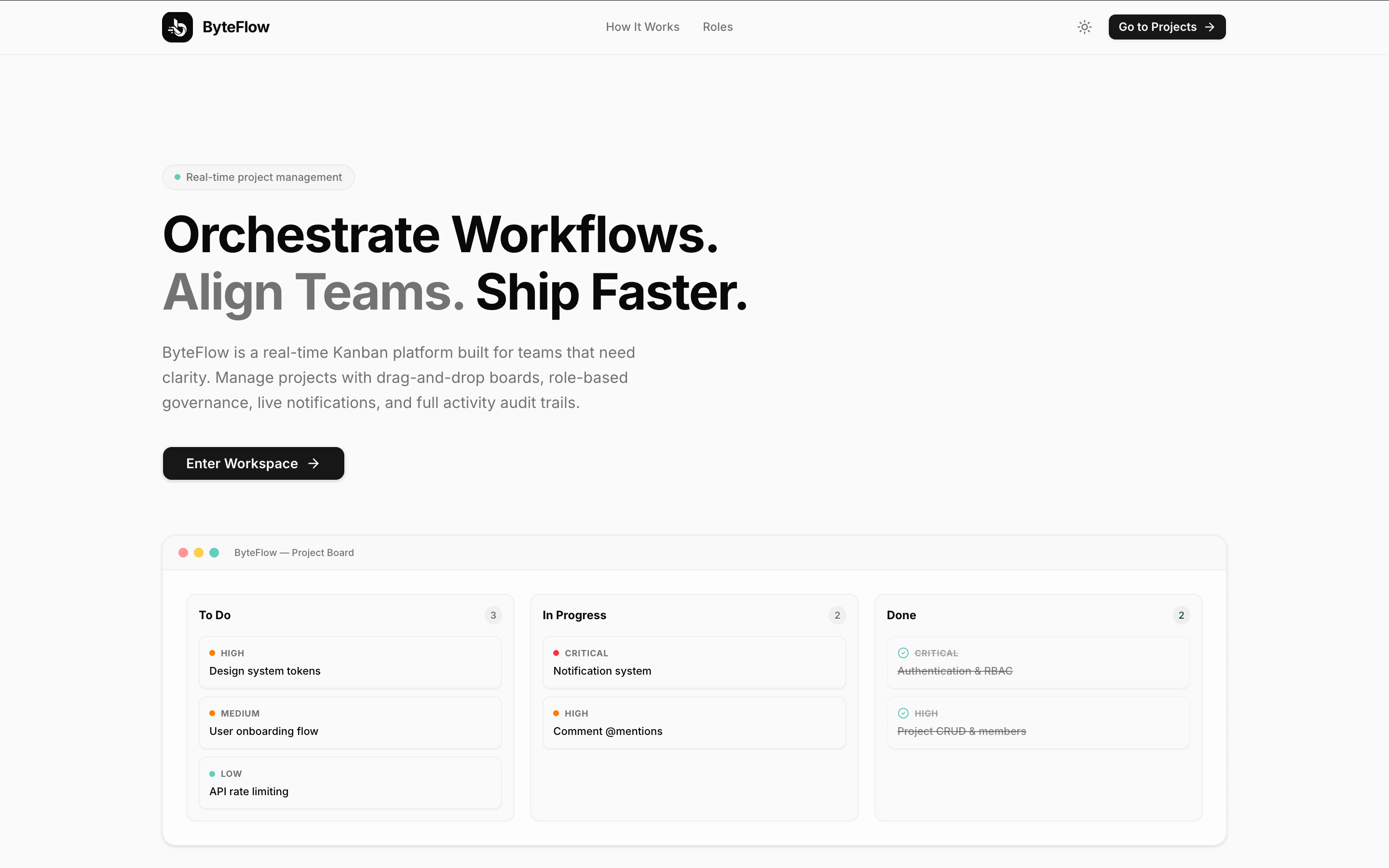Click the arrow icon in Enter Workspace

313,463
